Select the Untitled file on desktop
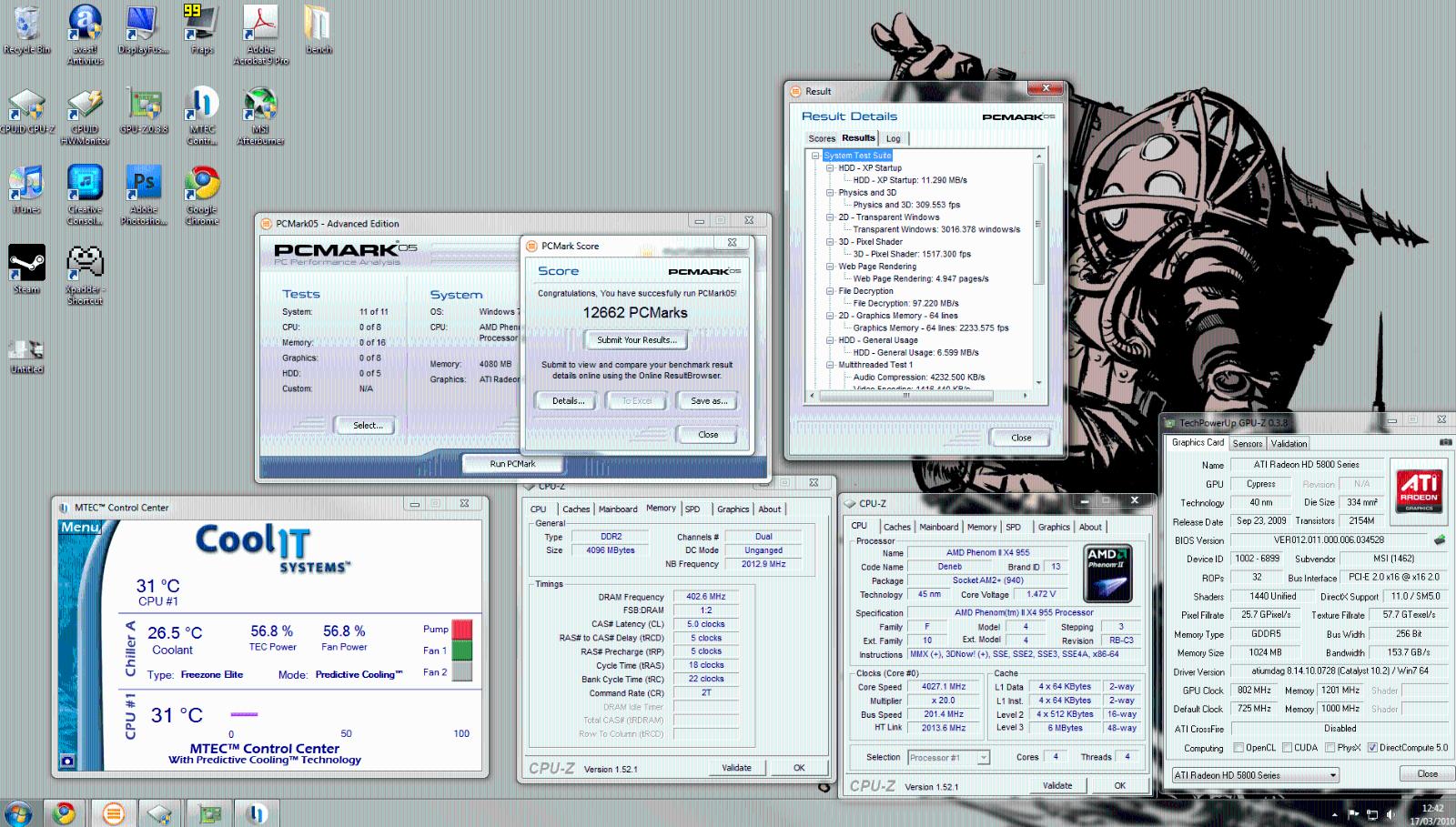 pyautogui.click(x=26, y=356)
